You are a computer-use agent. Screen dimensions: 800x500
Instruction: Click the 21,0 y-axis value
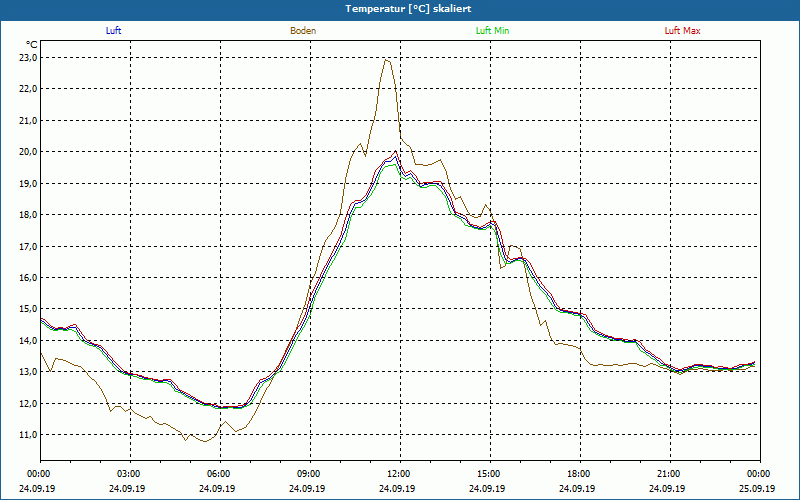click(29, 120)
